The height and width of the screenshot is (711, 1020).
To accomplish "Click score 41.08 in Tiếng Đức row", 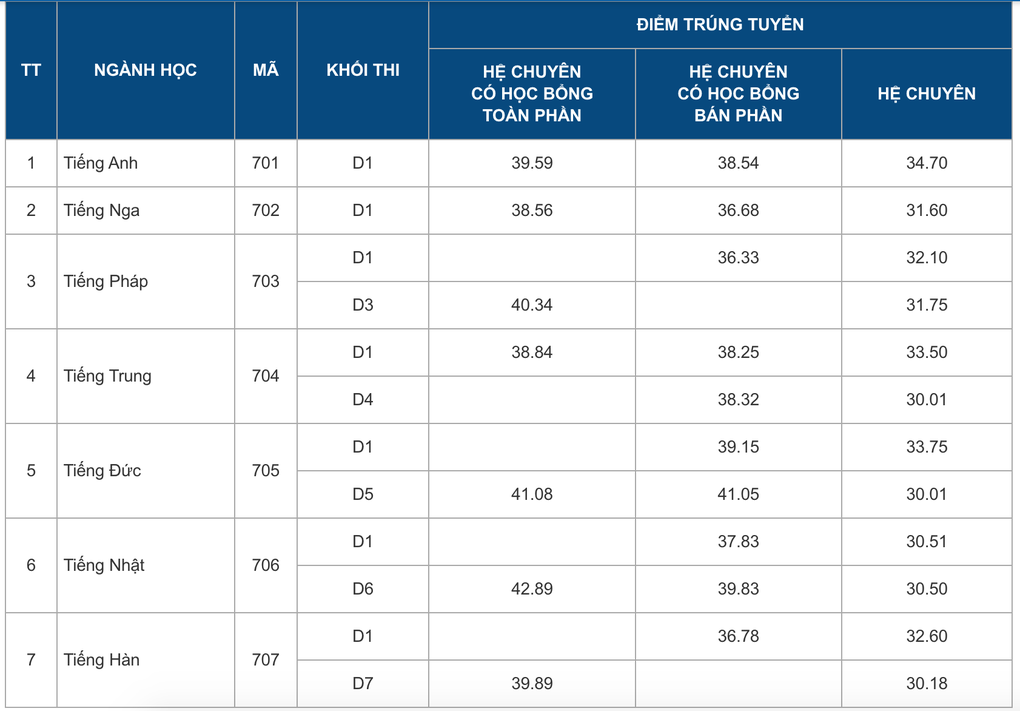I will click(x=531, y=494).
